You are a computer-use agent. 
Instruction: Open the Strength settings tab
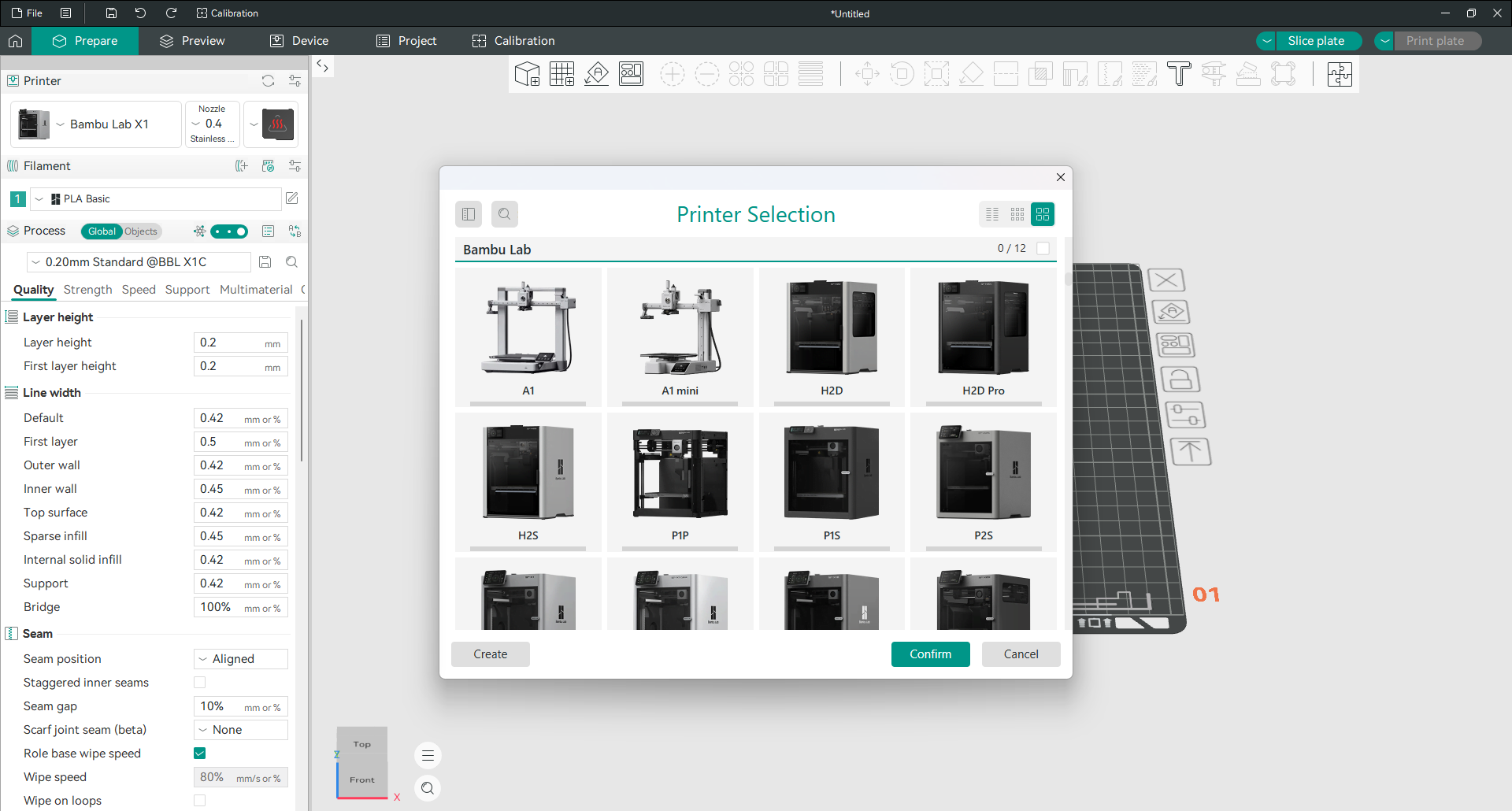coord(88,290)
